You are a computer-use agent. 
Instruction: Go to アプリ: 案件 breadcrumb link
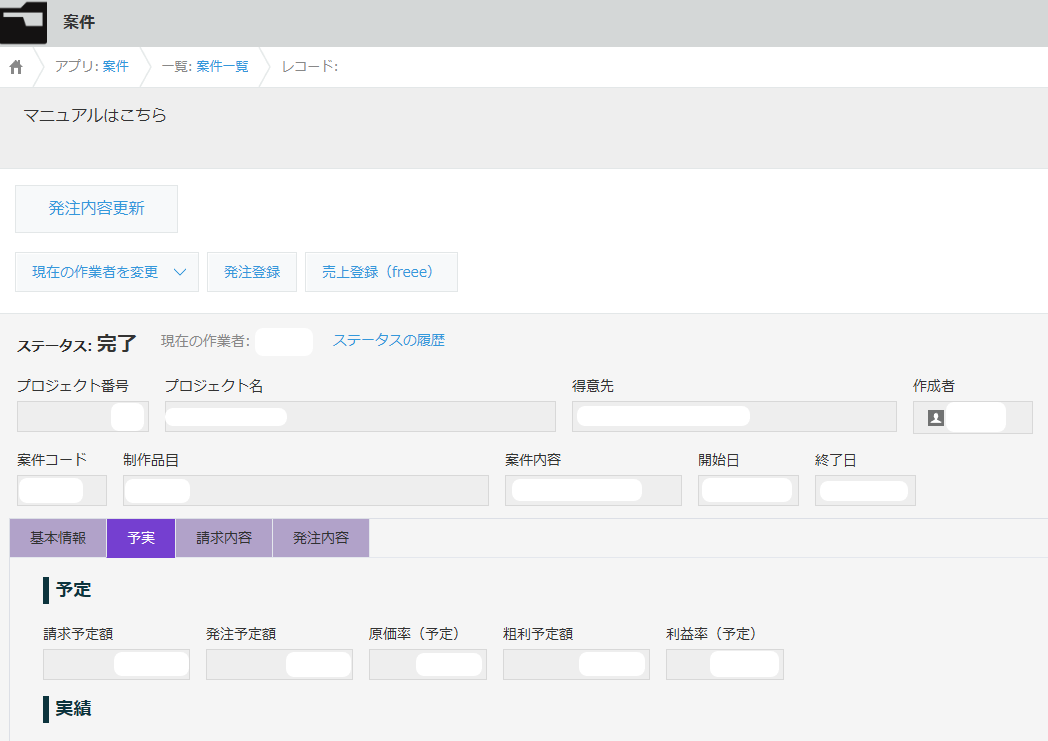pos(115,67)
